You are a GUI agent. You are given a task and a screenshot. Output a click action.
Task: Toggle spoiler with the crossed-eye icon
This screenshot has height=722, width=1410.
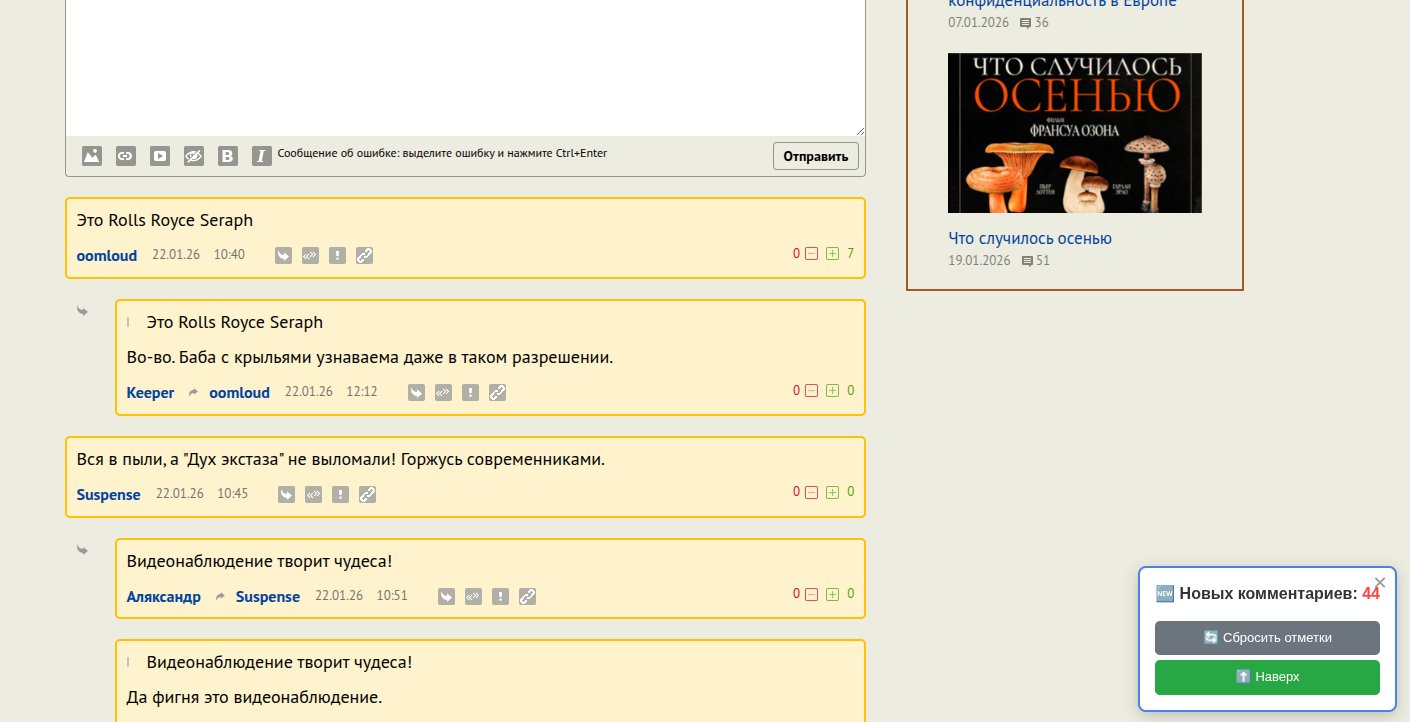pos(194,156)
